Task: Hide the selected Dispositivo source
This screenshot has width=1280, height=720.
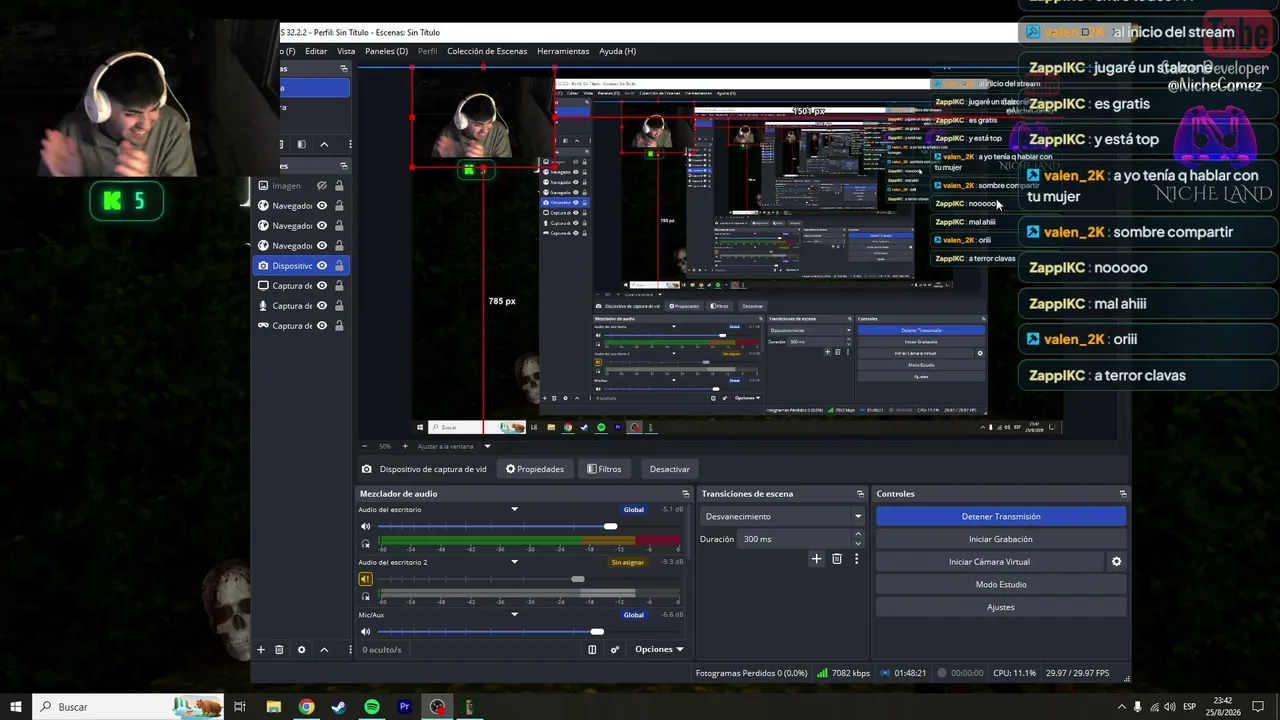Action: (x=322, y=266)
